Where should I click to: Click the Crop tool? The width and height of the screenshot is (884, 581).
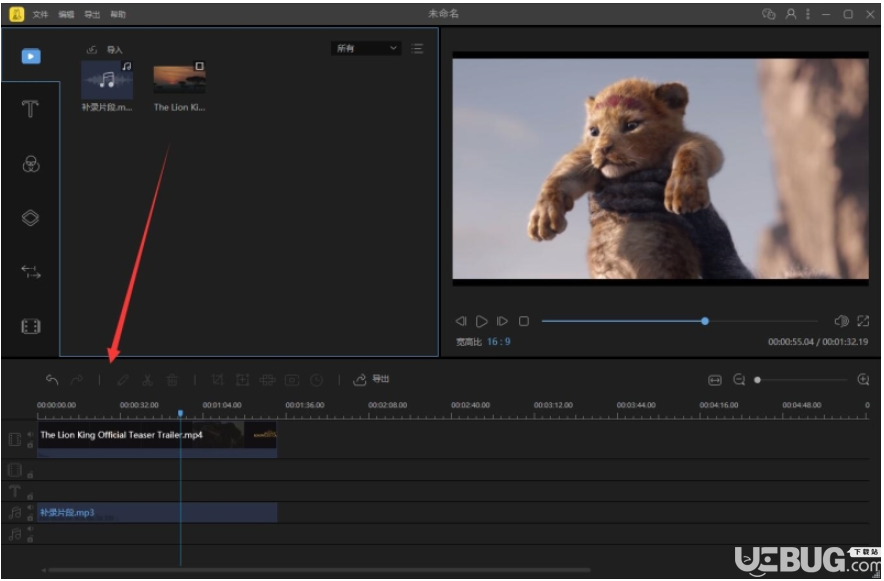click(x=218, y=380)
